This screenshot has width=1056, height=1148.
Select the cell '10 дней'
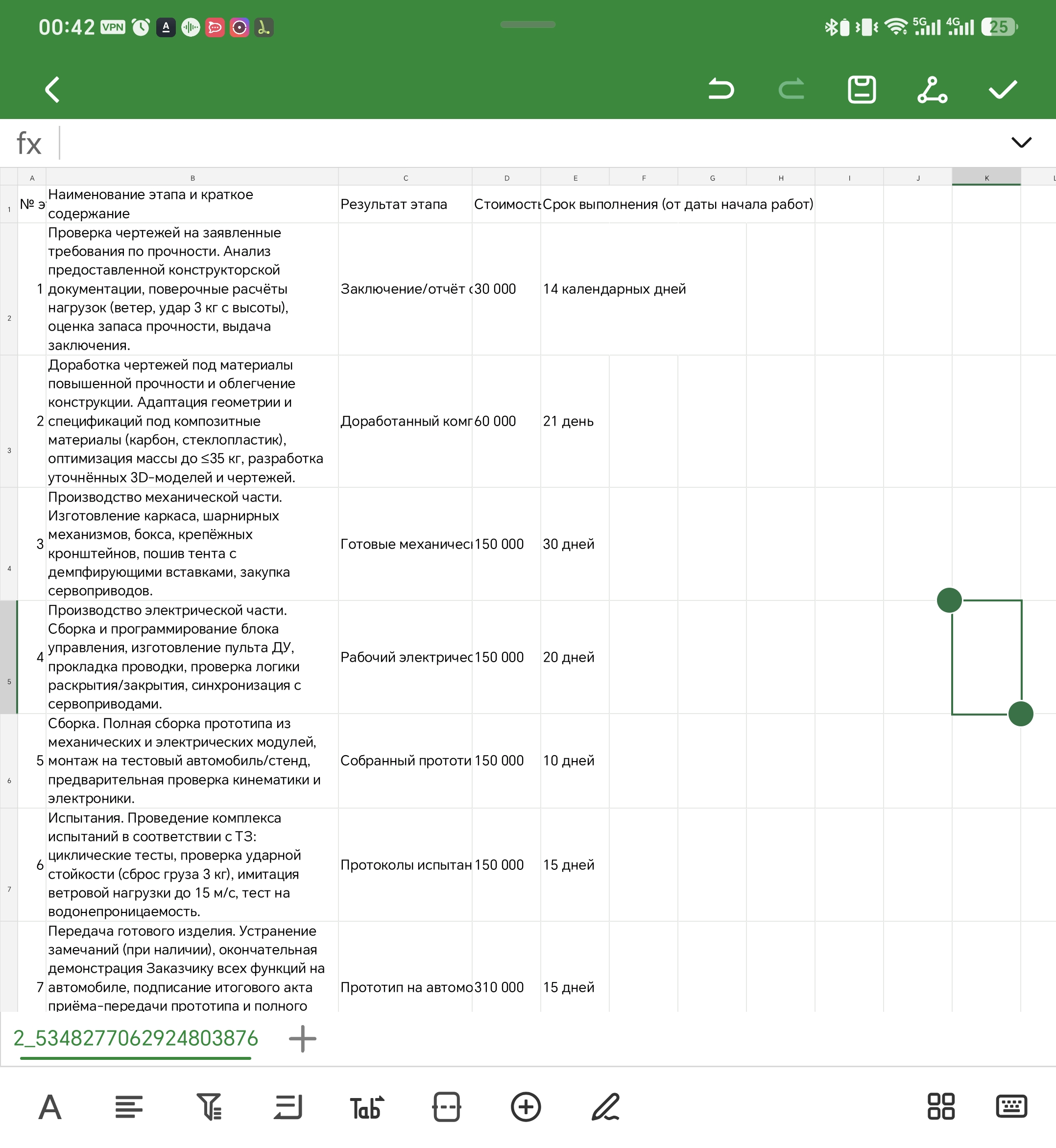pos(576,761)
